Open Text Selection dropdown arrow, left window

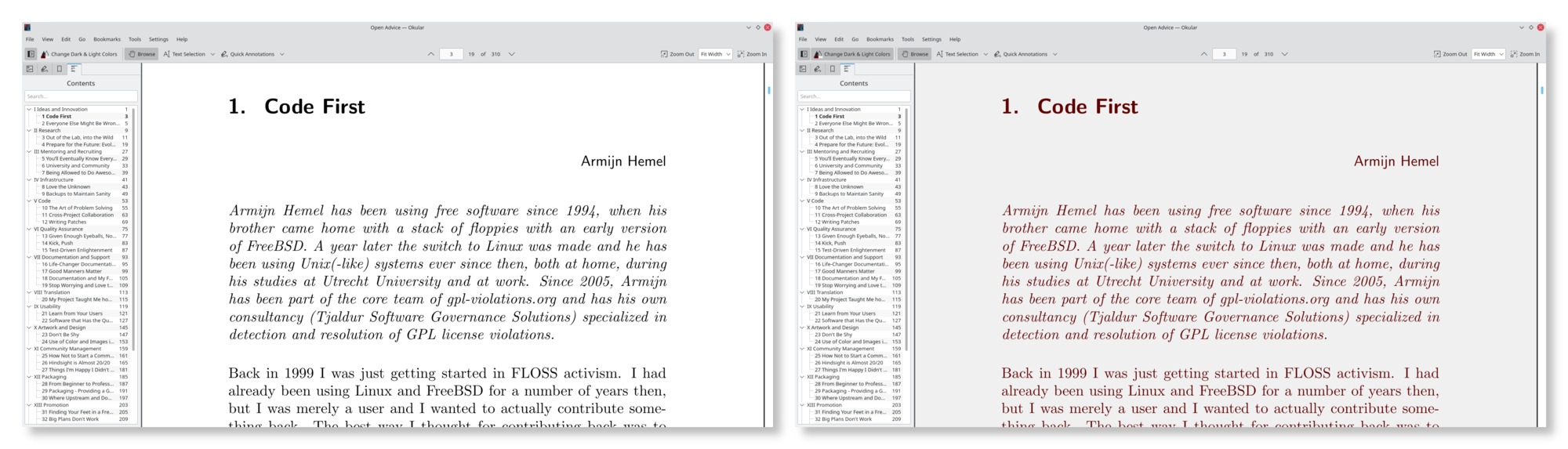pyautogui.click(x=212, y=54)
